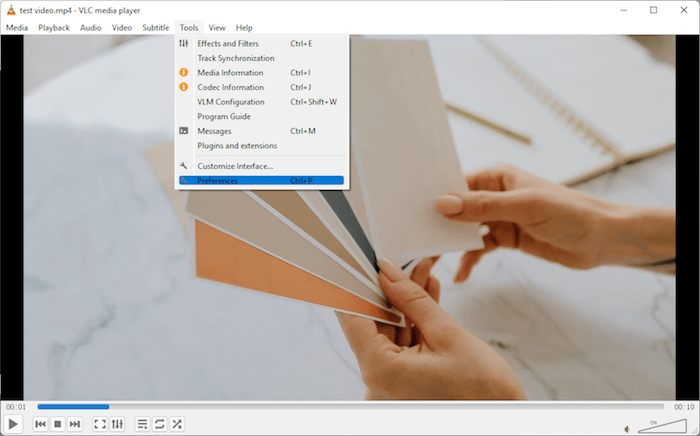700x436 pixels.
Task: Open extended settings equalizer icon
Action: 117,424
